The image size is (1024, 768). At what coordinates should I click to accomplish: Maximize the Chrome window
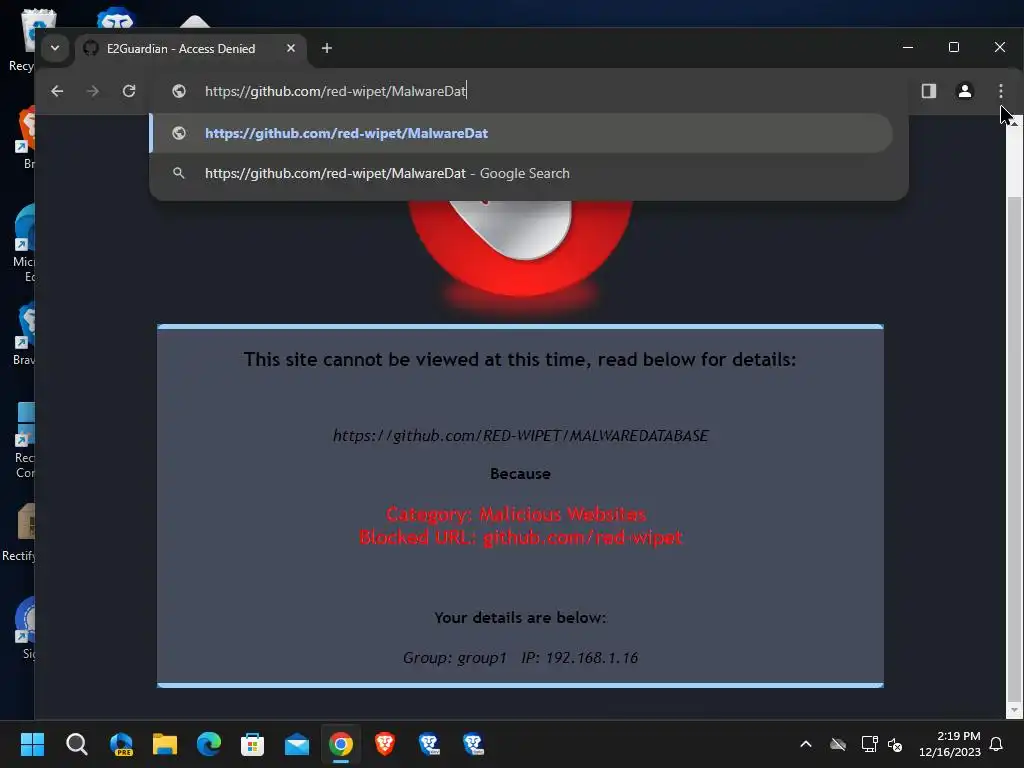(953, 47)
